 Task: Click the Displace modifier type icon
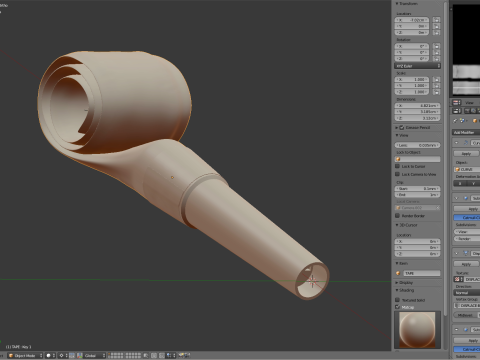(466, 253)
